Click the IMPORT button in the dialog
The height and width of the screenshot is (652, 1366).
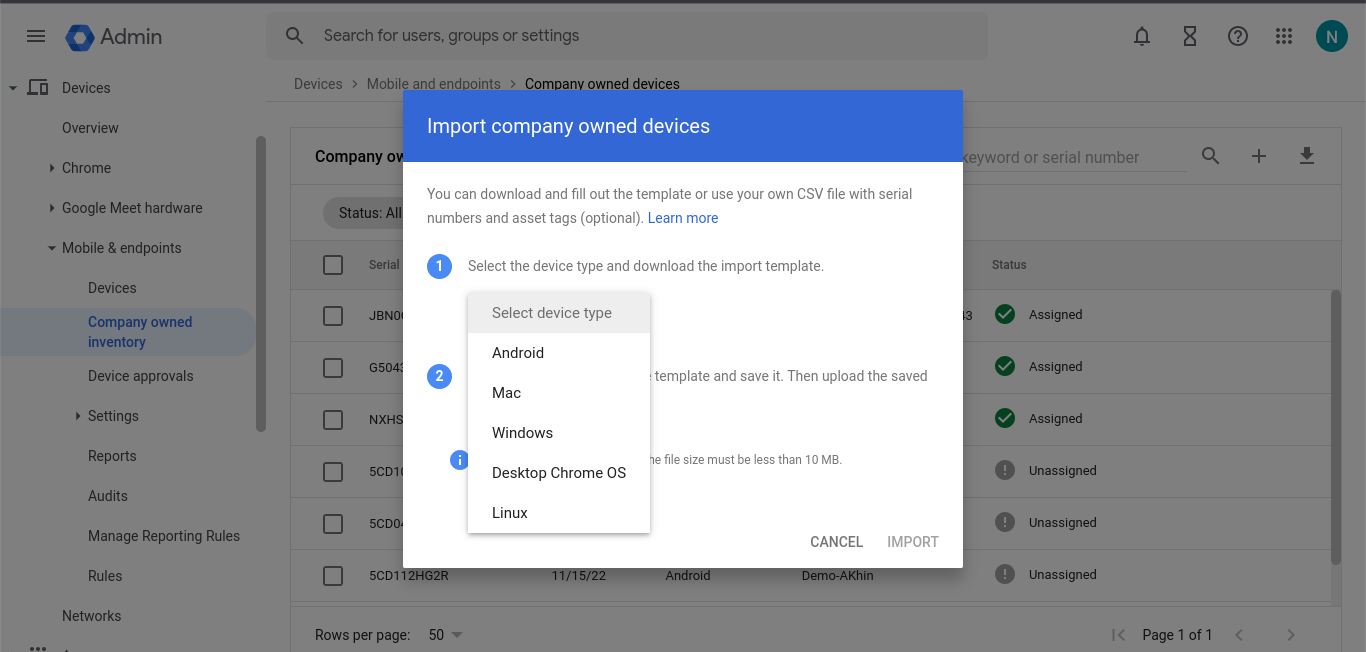[913, 542]
